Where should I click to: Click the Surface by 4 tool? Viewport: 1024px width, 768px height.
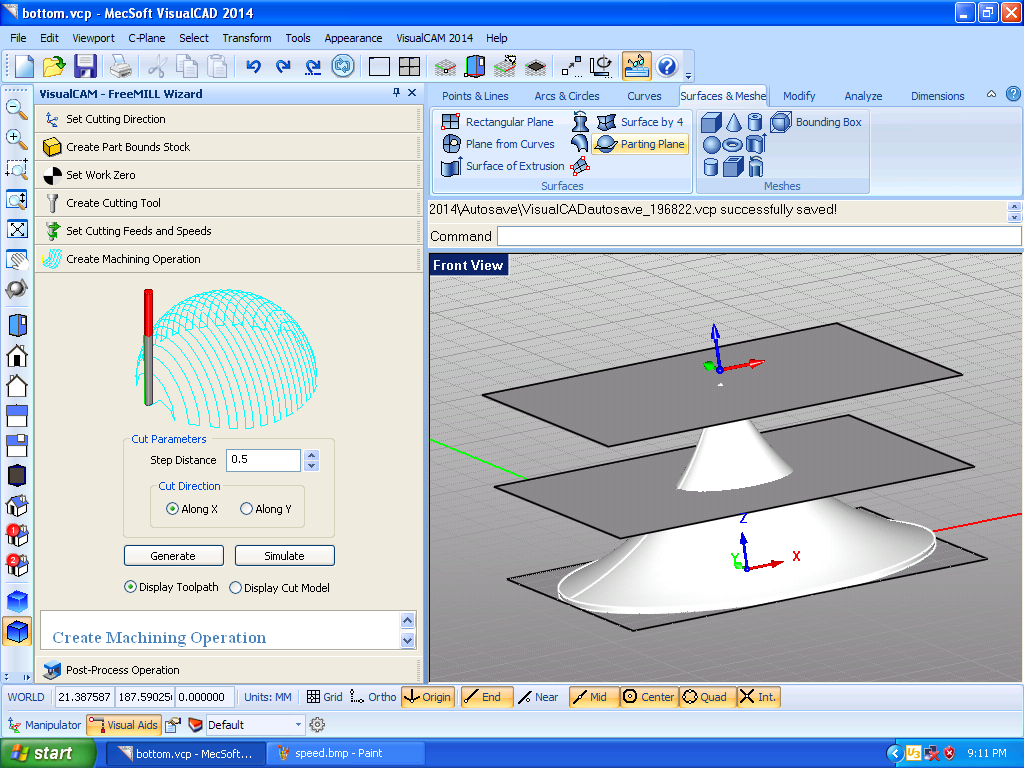coord(641,121)
